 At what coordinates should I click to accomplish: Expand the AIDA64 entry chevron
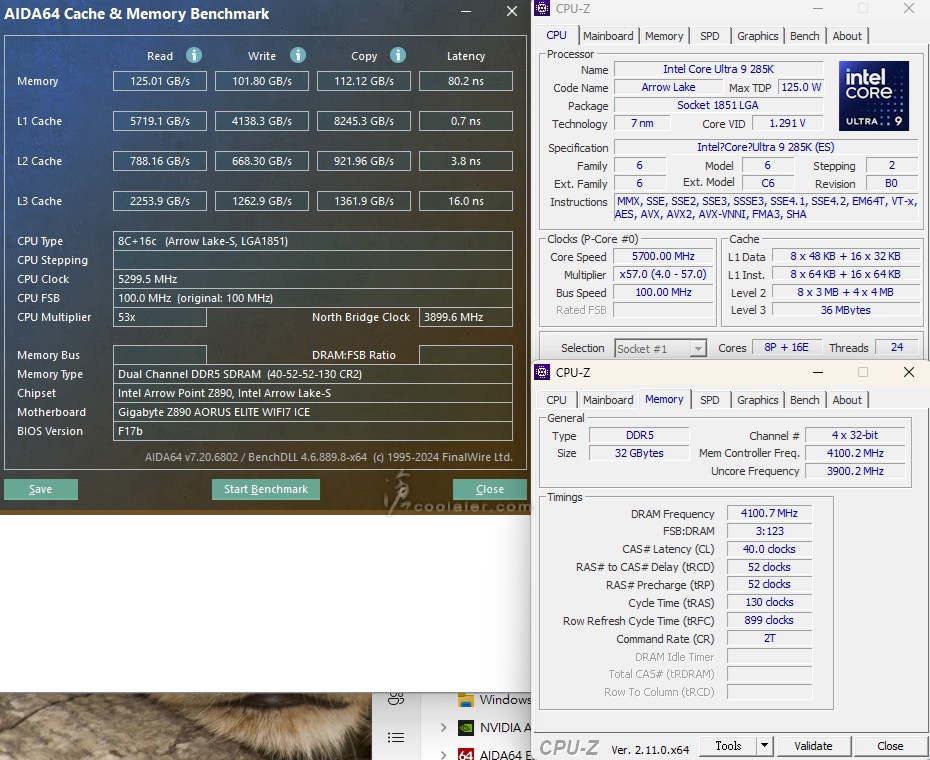443,755
